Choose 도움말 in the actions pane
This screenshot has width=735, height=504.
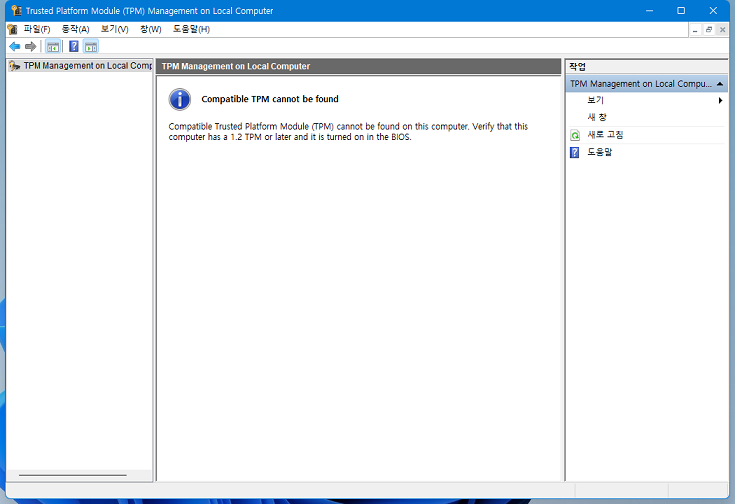(x=600, y=152)
